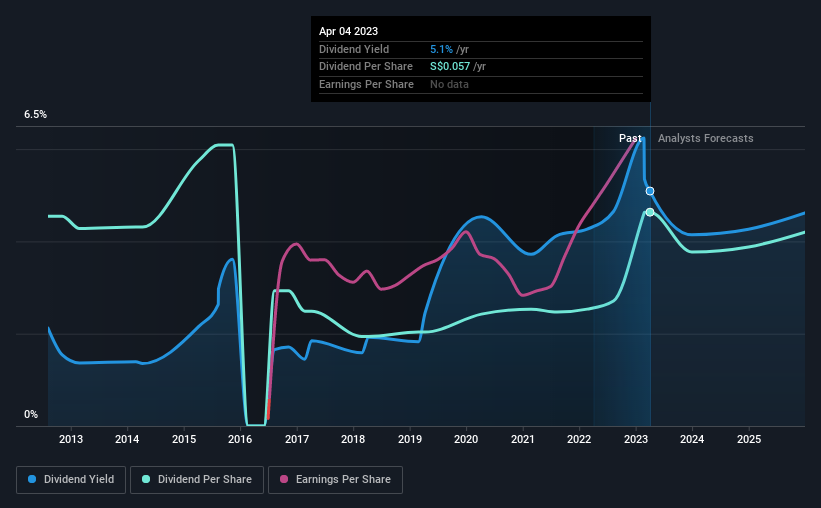Click the 2022 x-axis label
The image size is (821, 508).
(579, 439)
